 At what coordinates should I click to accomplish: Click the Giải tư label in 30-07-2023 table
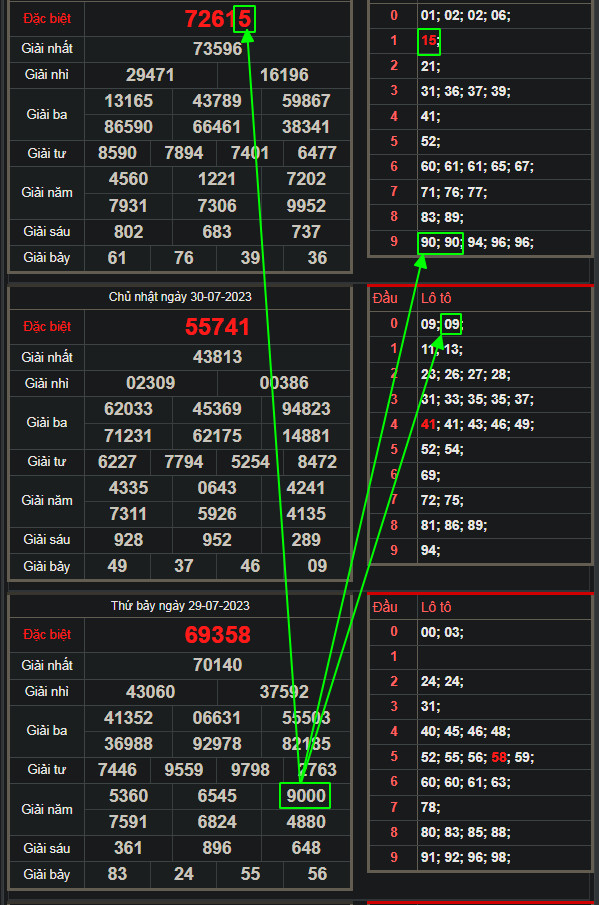point(47,462)
